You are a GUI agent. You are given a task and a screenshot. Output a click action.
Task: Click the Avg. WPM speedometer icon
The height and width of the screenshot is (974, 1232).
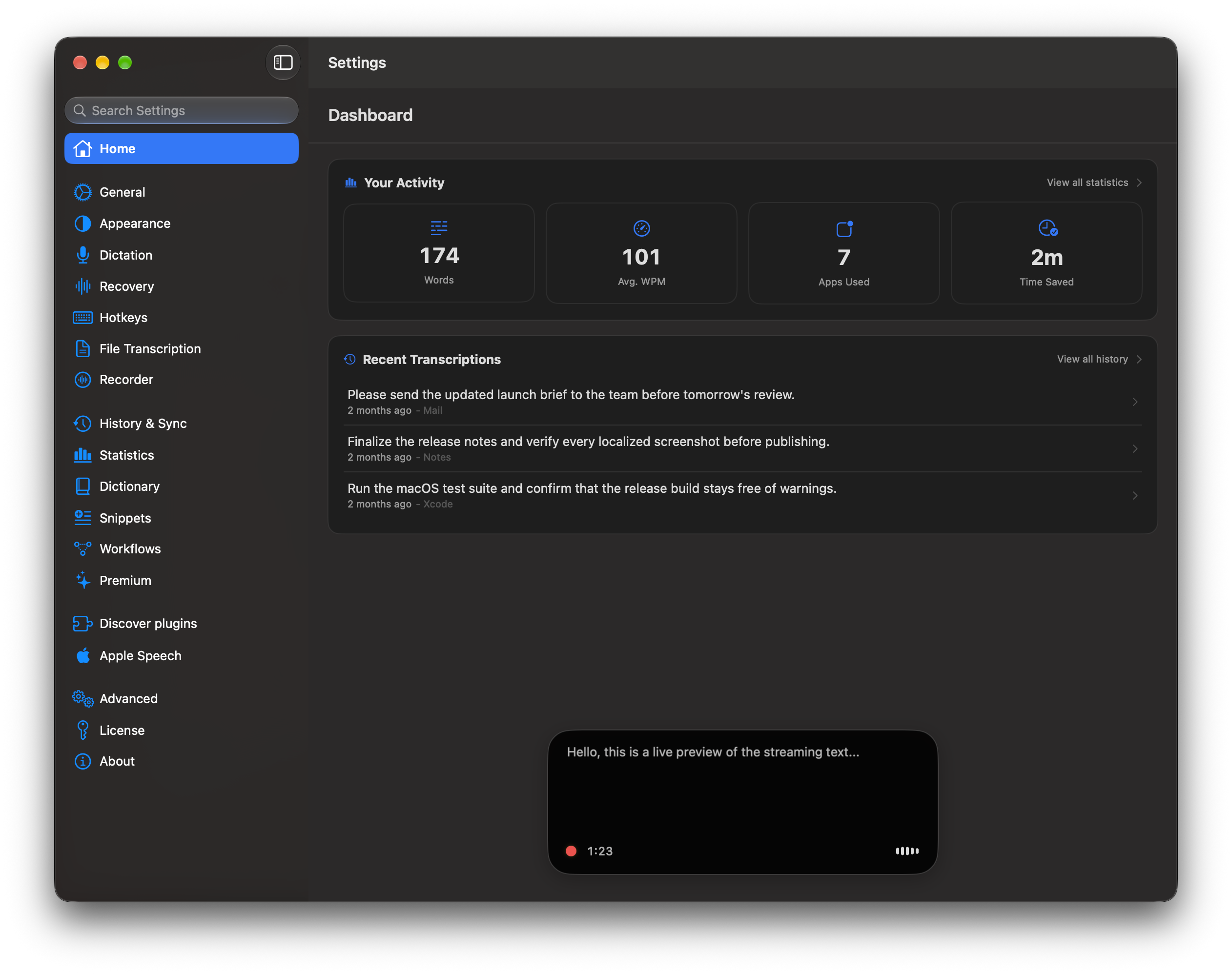[x=642, y=228]
